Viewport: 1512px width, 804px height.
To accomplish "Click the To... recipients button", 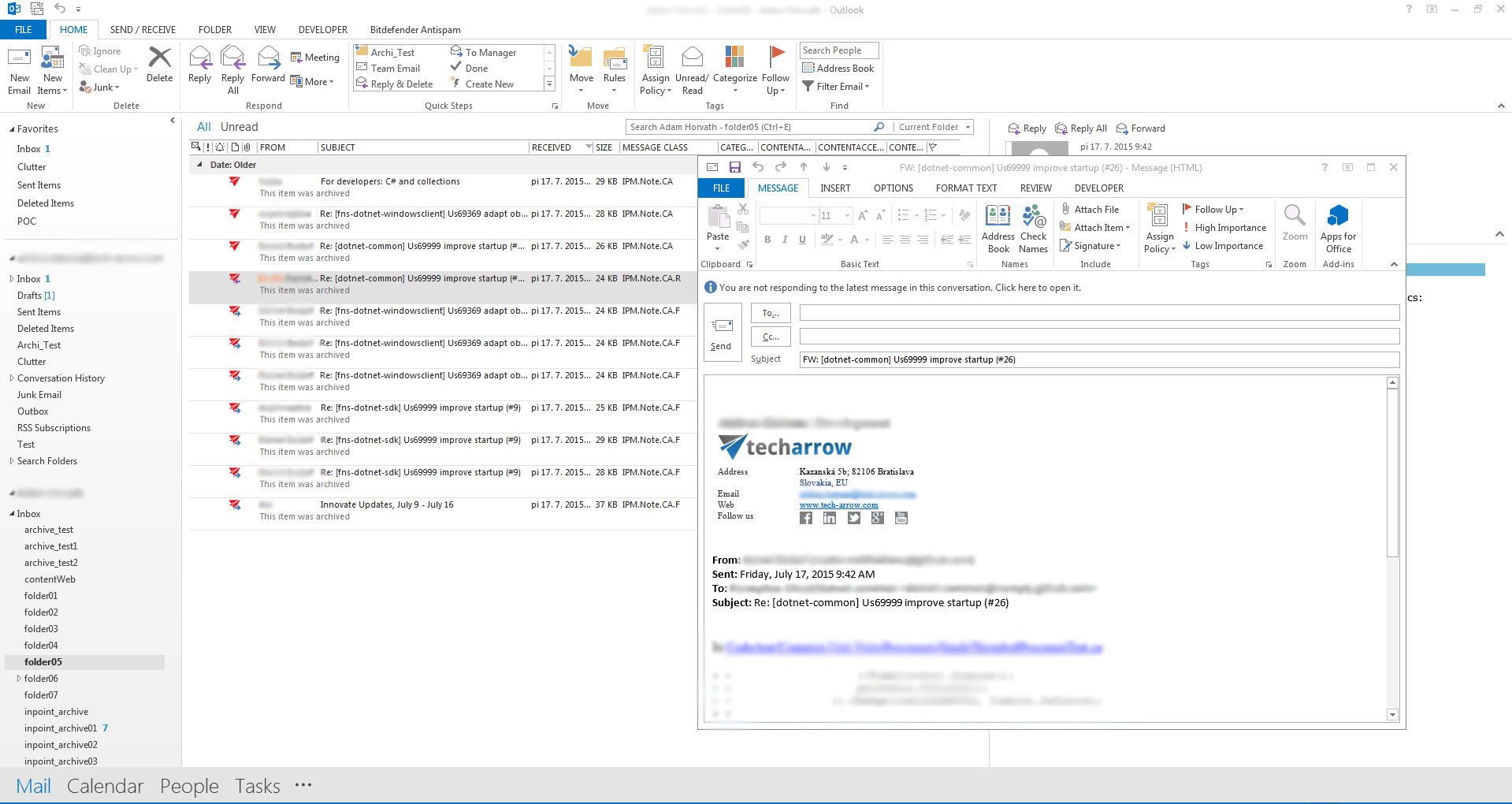I will tap(770, 313).
